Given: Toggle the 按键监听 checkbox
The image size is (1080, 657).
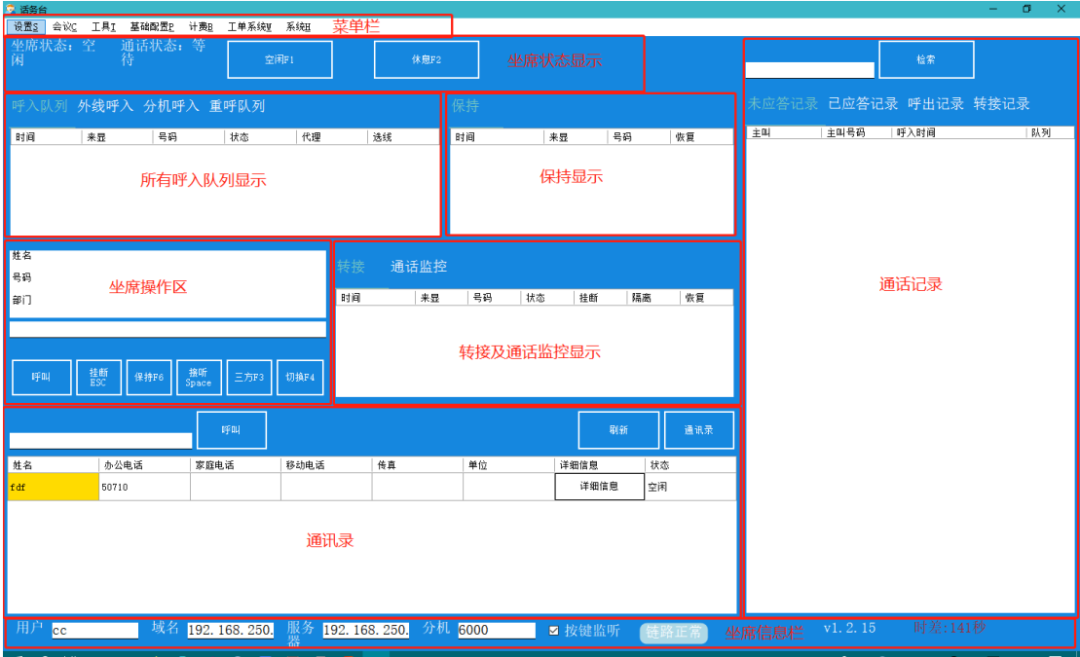Looking at the screenshot, I should pyautogui.click(x=555, y=631).
